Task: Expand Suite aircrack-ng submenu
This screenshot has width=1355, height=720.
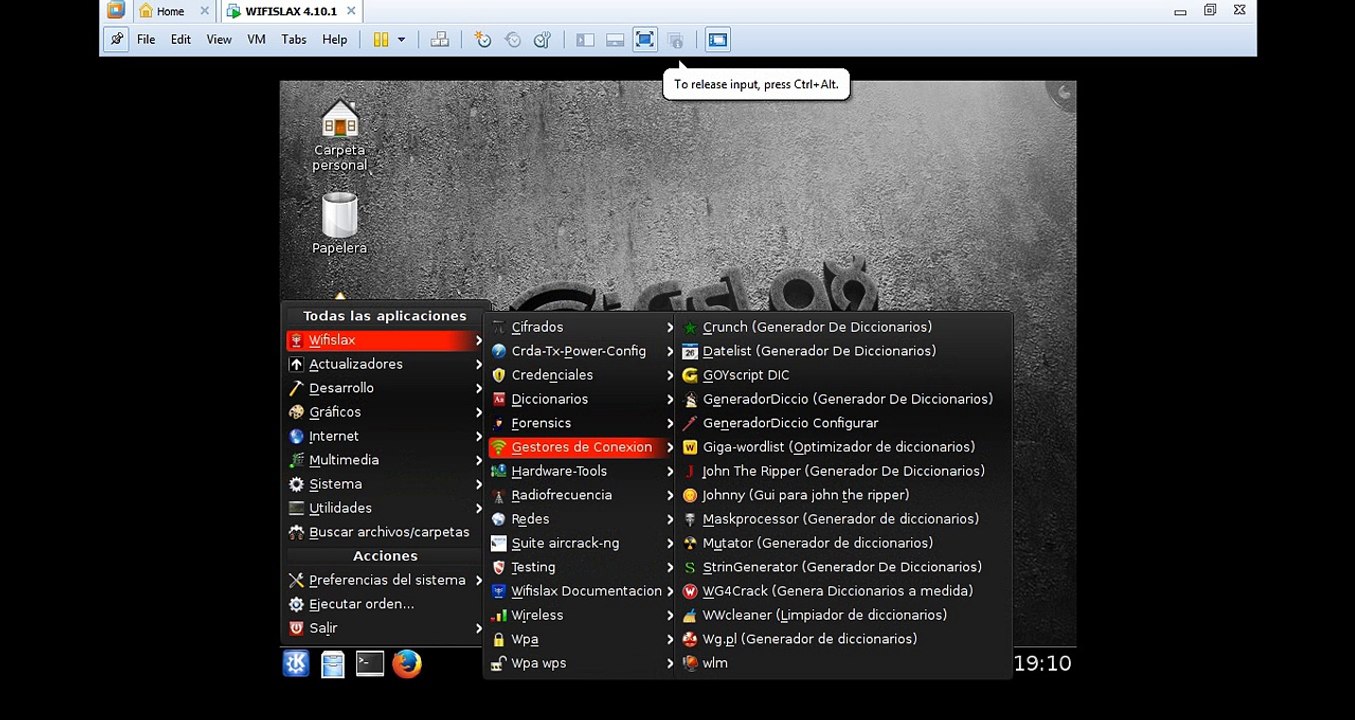Action: tap(582, 543)
